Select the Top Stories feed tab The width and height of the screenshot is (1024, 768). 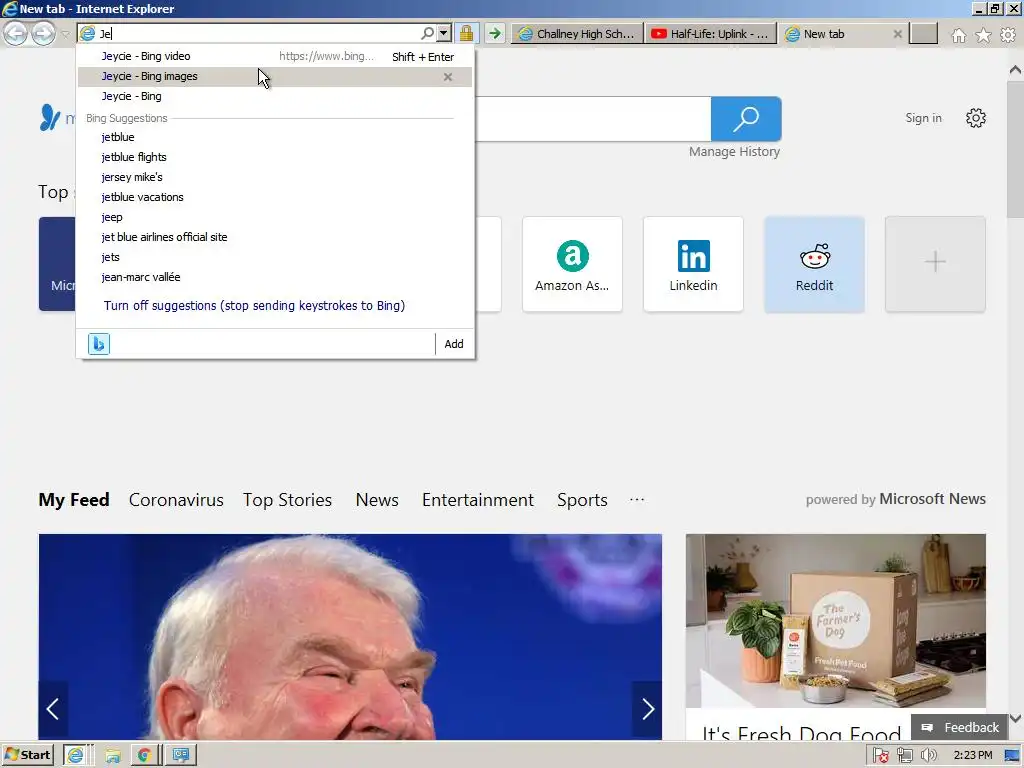tap(287, 500)
